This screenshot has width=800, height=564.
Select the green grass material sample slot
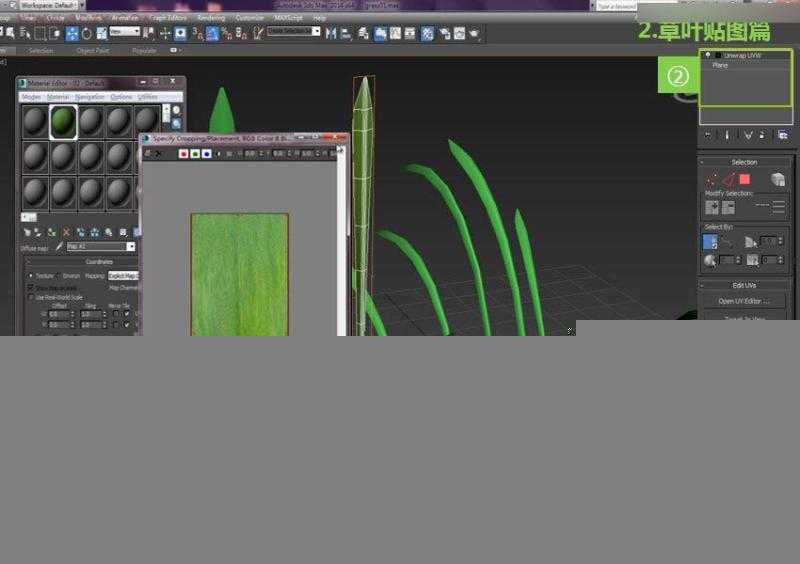click(x=63, y=122)
